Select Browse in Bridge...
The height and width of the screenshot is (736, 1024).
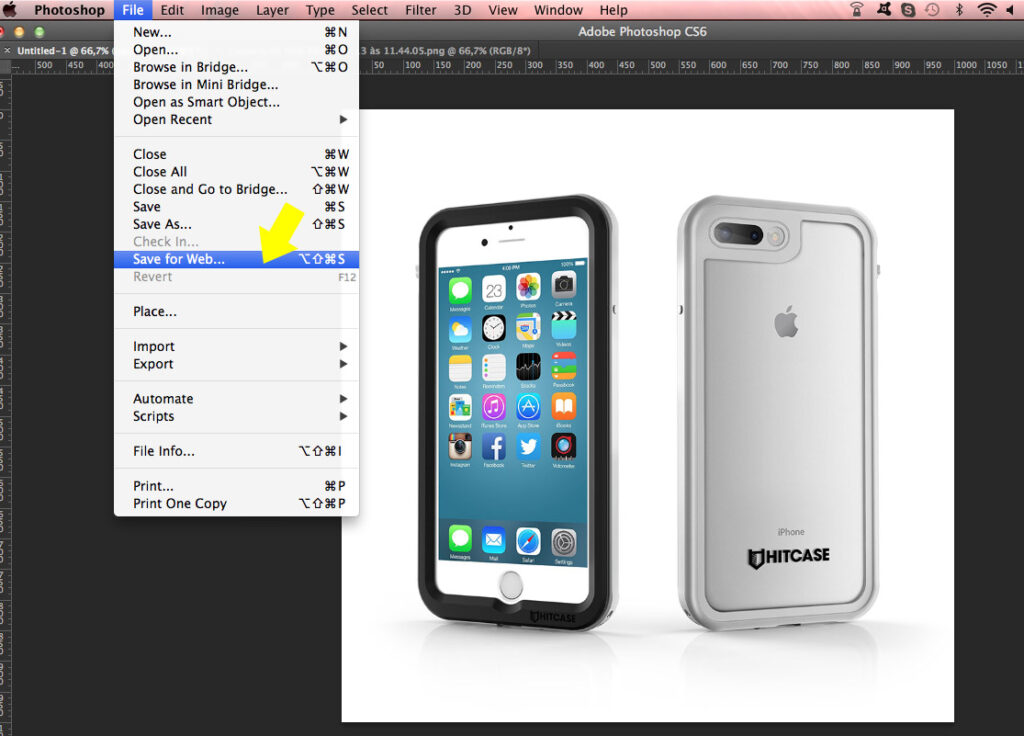[236, 67]
